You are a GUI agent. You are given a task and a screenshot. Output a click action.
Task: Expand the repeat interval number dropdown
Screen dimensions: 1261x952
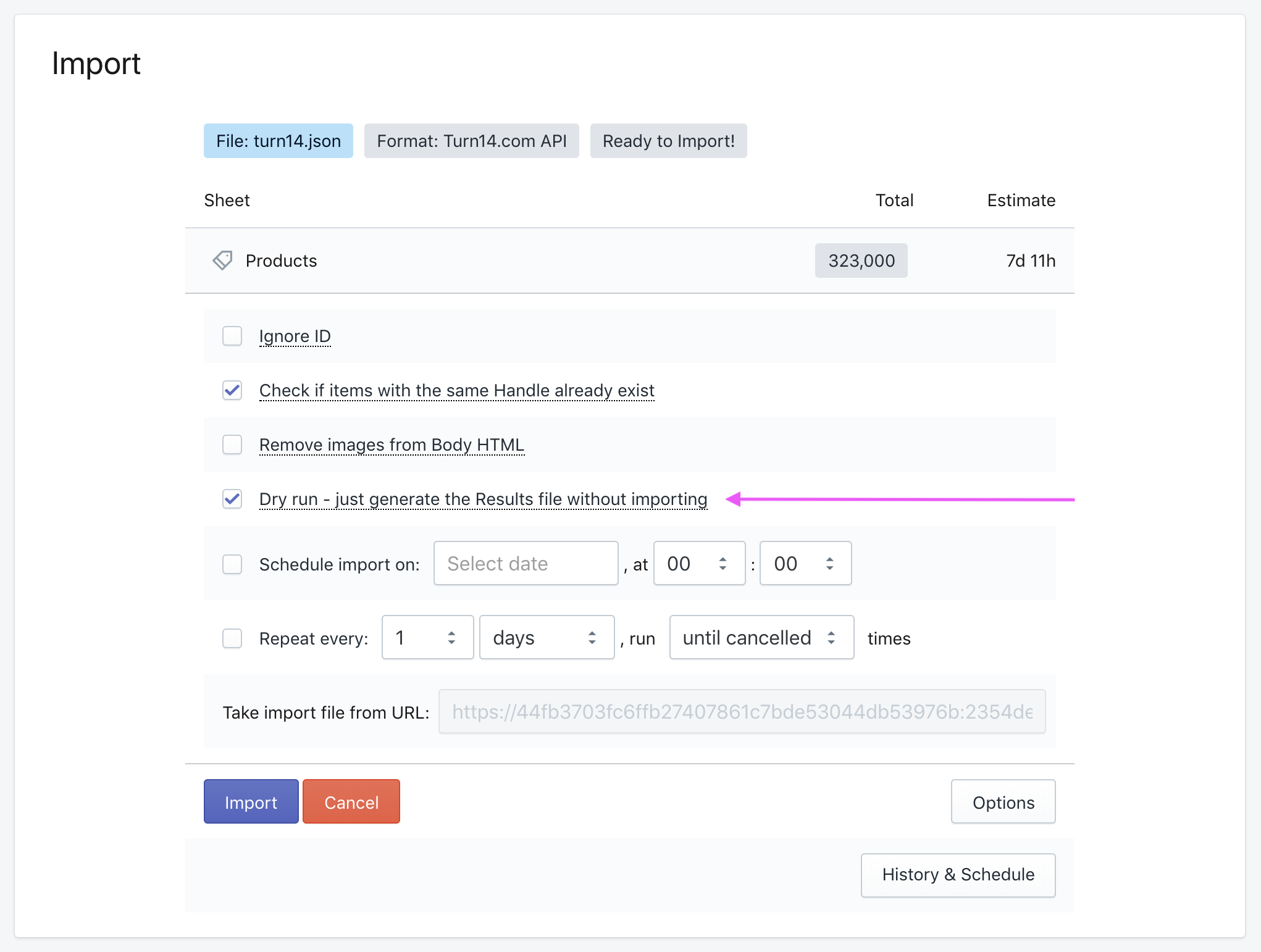coord(427,638)
